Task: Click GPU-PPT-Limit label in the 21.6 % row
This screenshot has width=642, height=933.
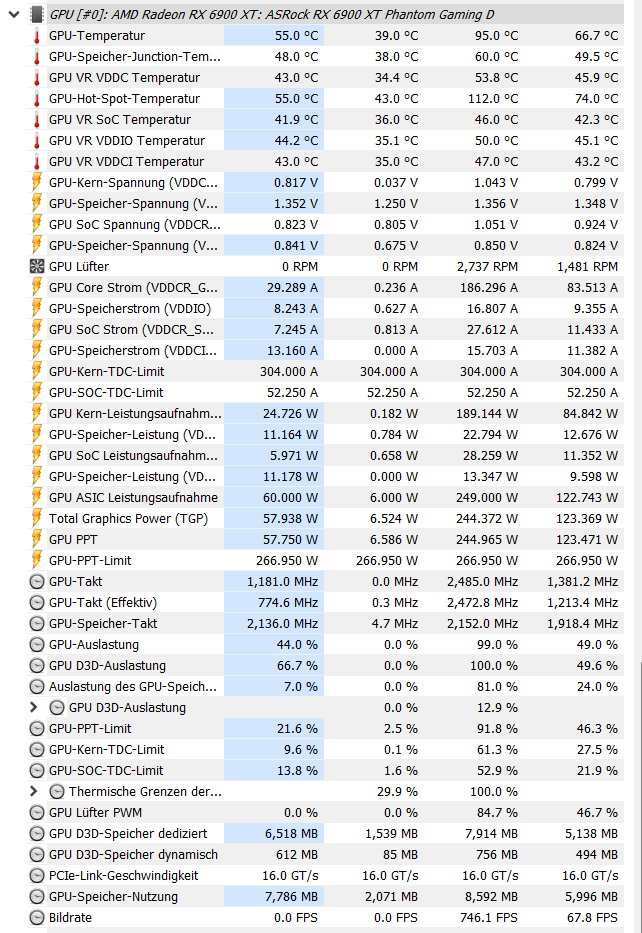Action: point(90,728)
